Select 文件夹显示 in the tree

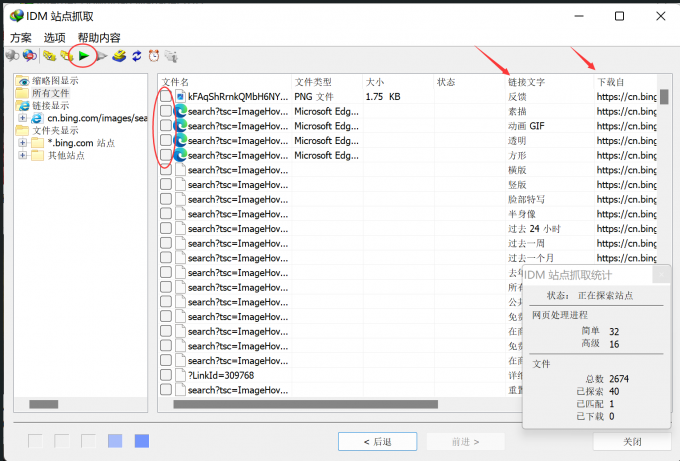point(55,131)
